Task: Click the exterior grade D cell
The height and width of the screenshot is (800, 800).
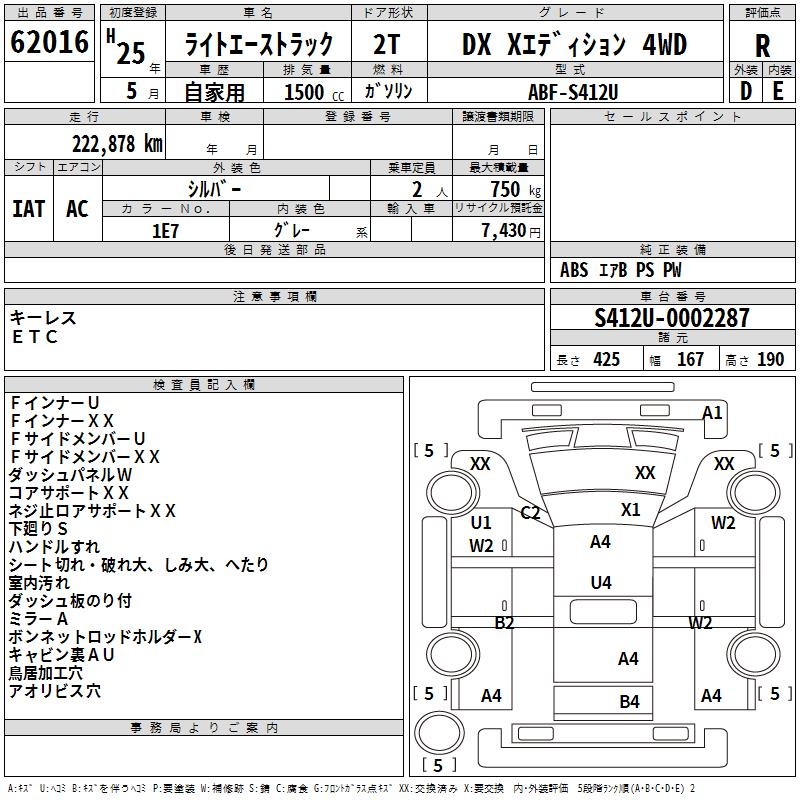Action: tap(745, 90)
